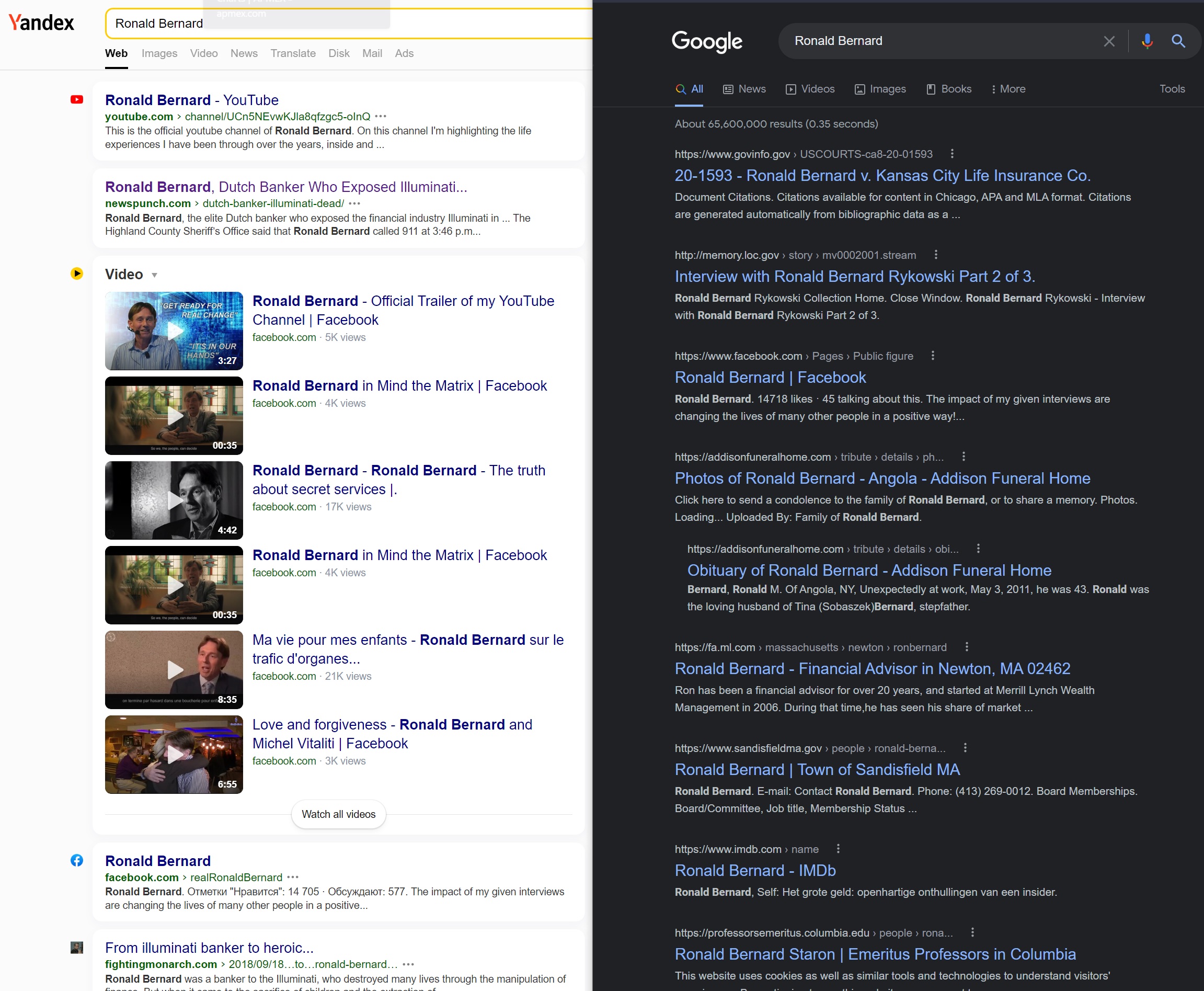Open the Yandex Ads tab
Viewport: 1204px width, 991px height.
(404, 53)
